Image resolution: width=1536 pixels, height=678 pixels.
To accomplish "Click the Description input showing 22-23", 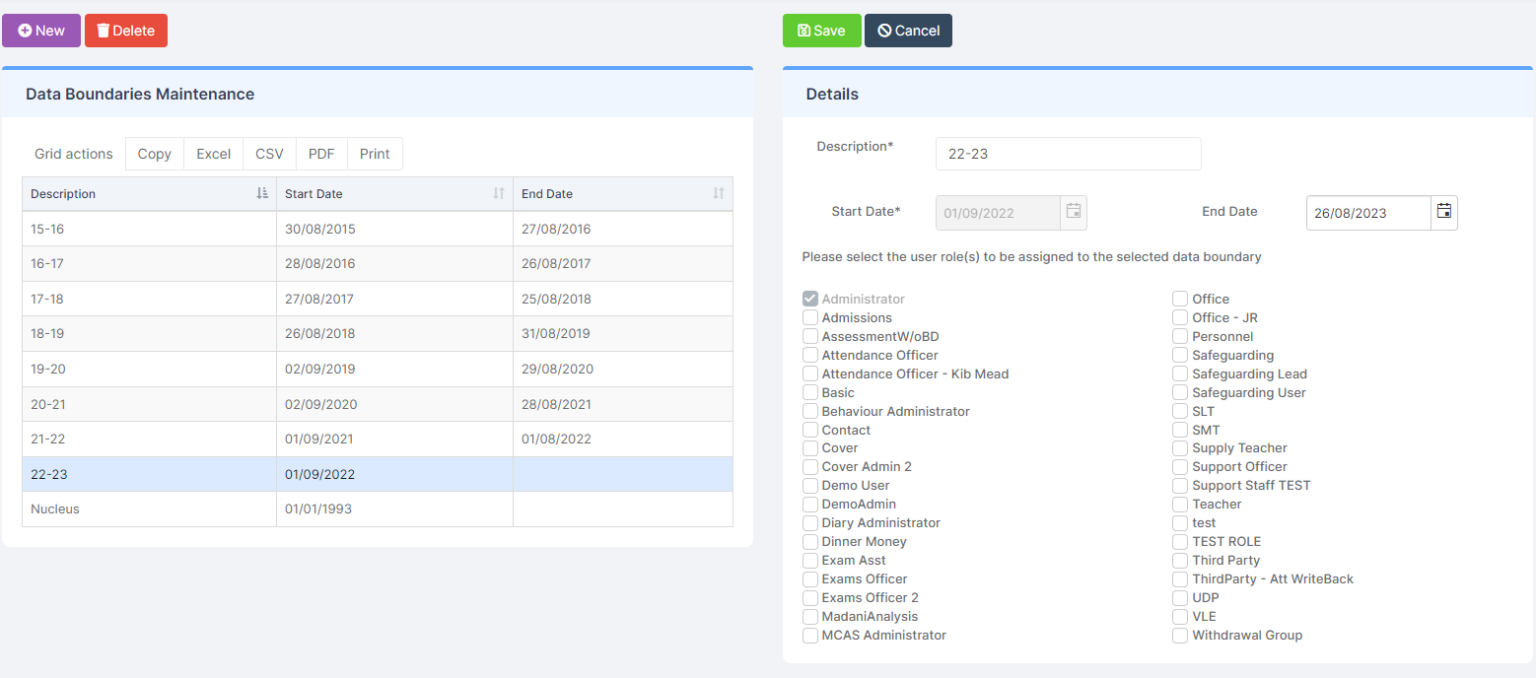I will (x=1067, y=153).
